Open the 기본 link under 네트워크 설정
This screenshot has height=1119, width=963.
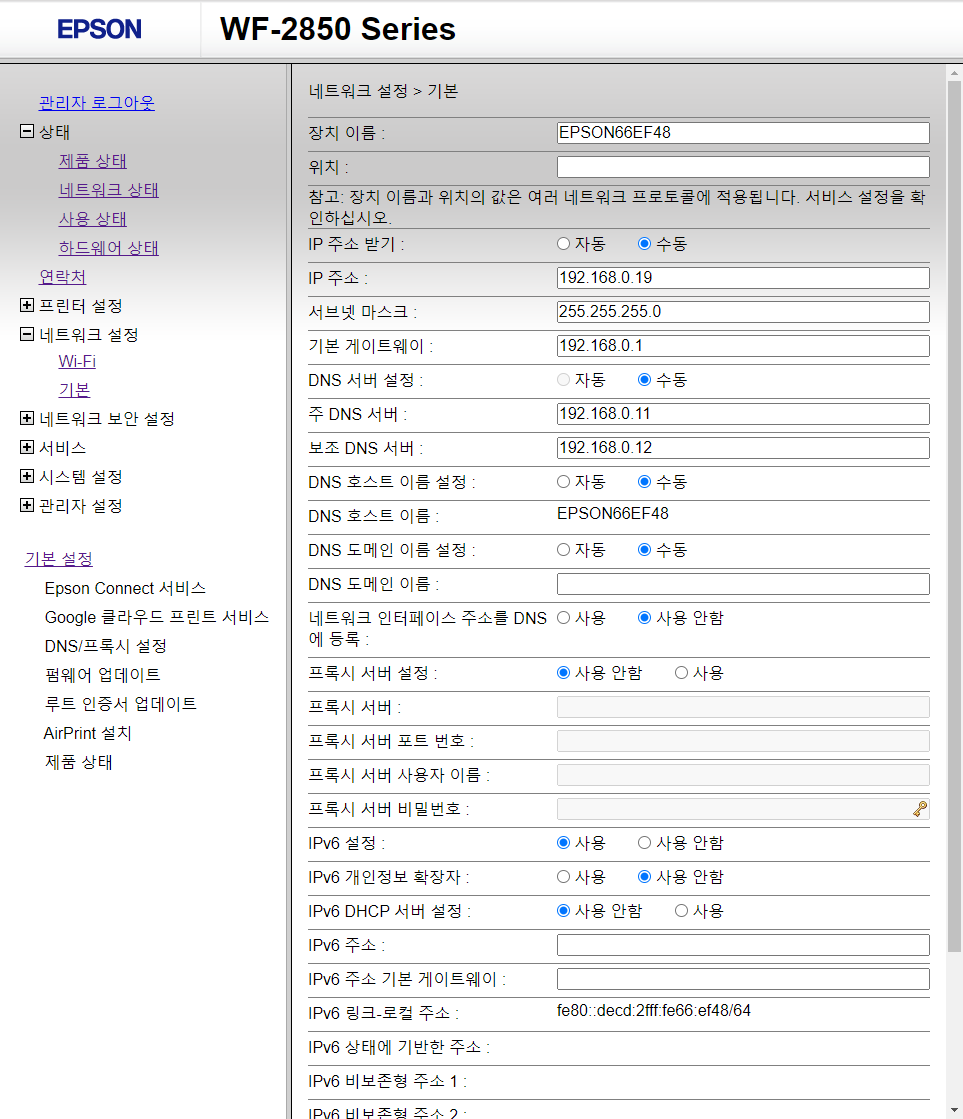pos(74,390)
